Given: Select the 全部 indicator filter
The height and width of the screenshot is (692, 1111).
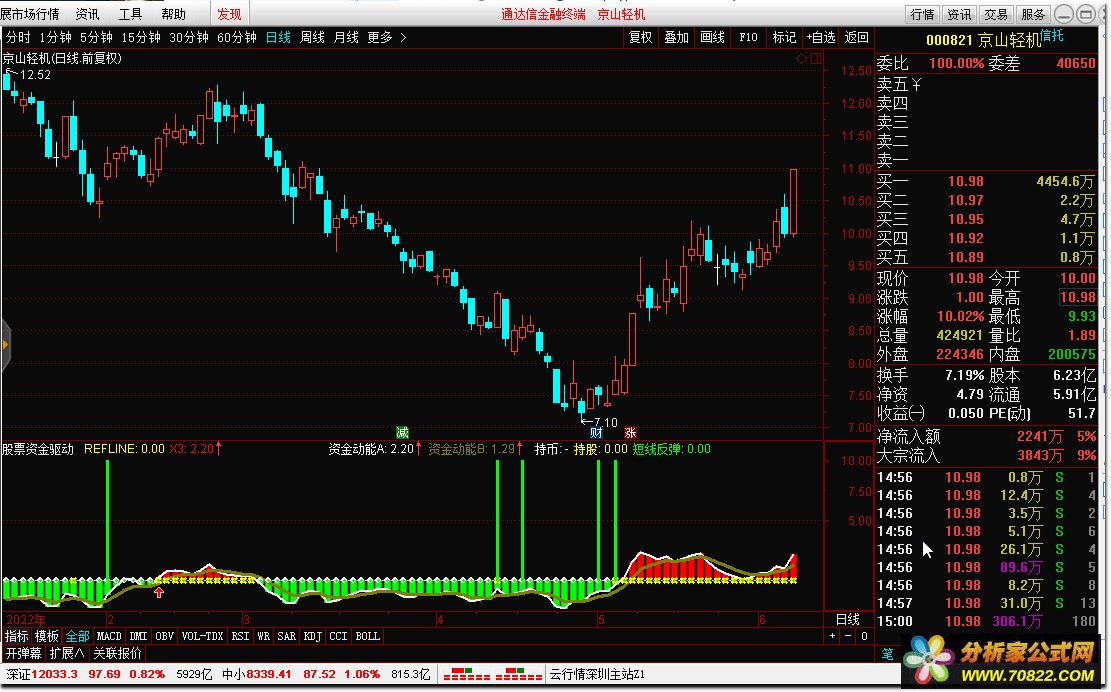Looking at the screenshot, I should 78,636.
